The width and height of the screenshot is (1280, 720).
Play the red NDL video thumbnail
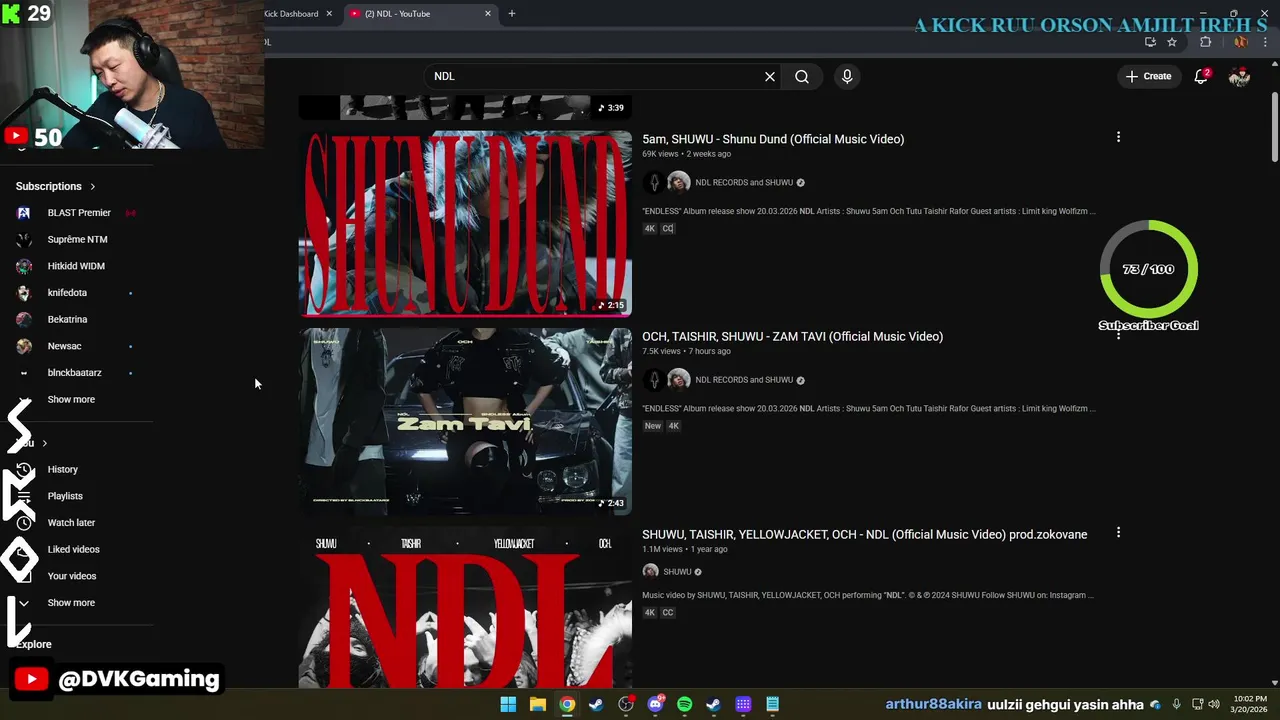[x=465, y=607]
